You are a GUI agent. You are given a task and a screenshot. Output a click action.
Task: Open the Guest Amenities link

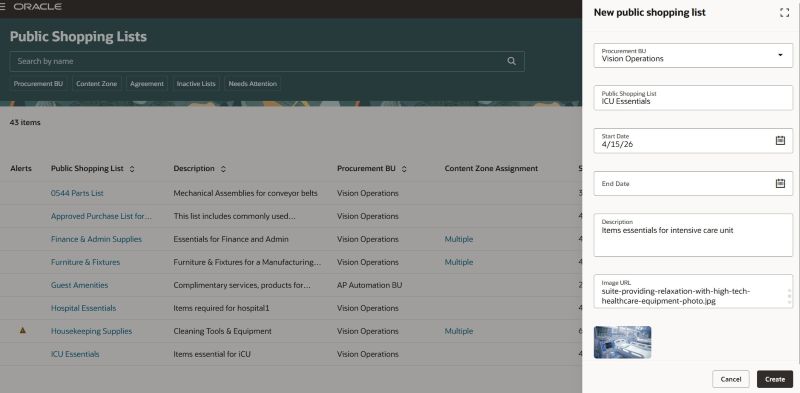(x=80, y=285)
